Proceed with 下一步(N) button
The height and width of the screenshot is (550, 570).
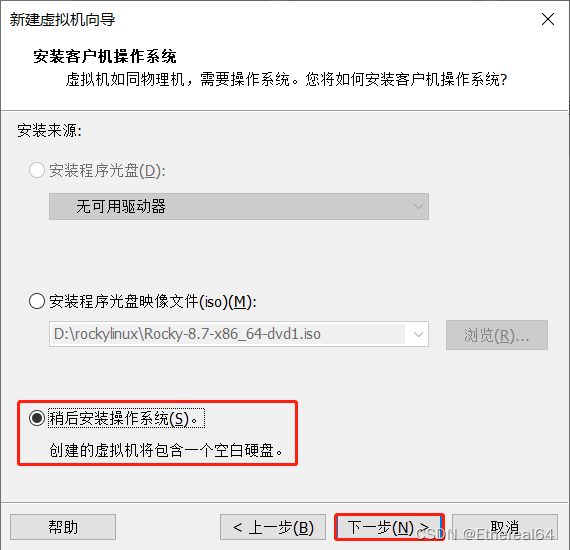pyautogui.click(x=389, y=527)
